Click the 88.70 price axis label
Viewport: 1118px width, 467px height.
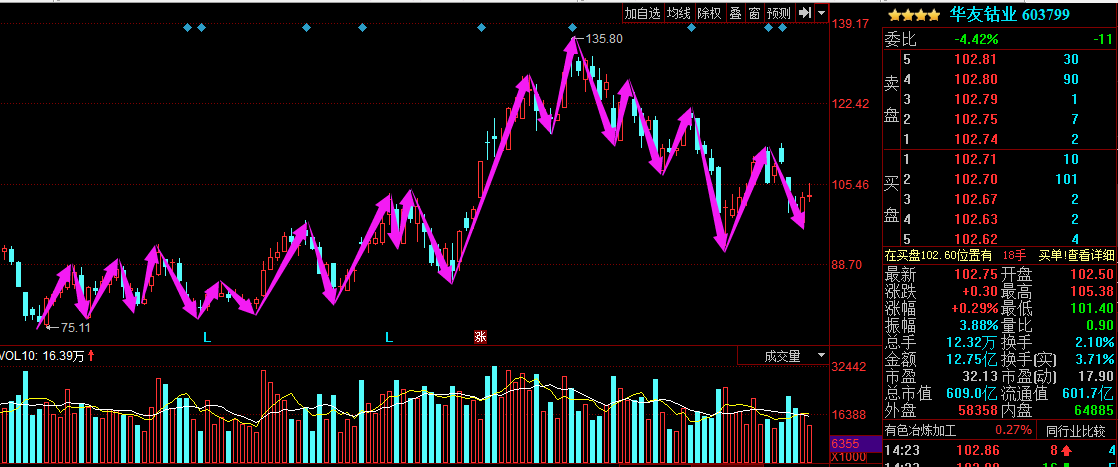coord(847,265)
